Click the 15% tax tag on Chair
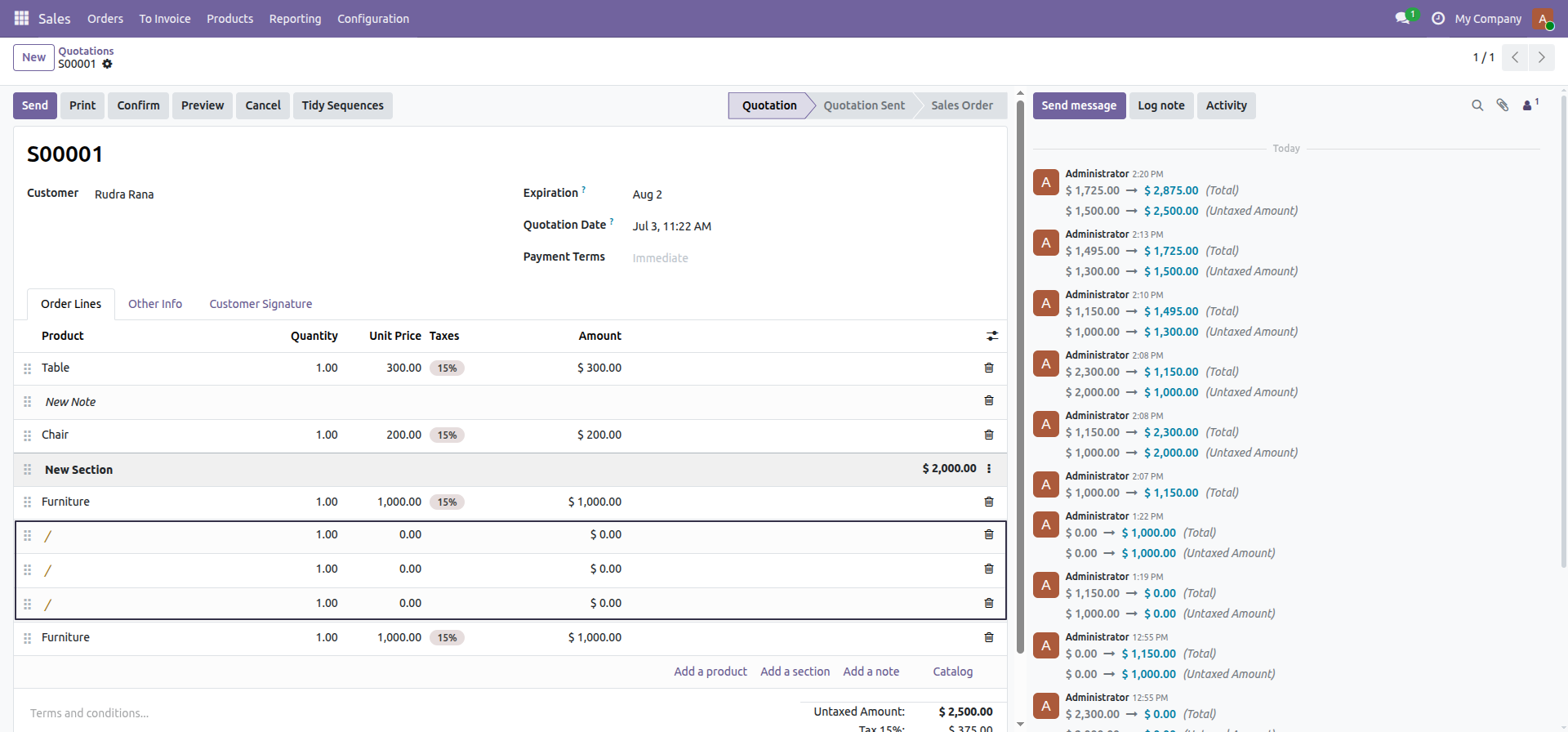1568x732 pixels. click(x=447, y=435)
